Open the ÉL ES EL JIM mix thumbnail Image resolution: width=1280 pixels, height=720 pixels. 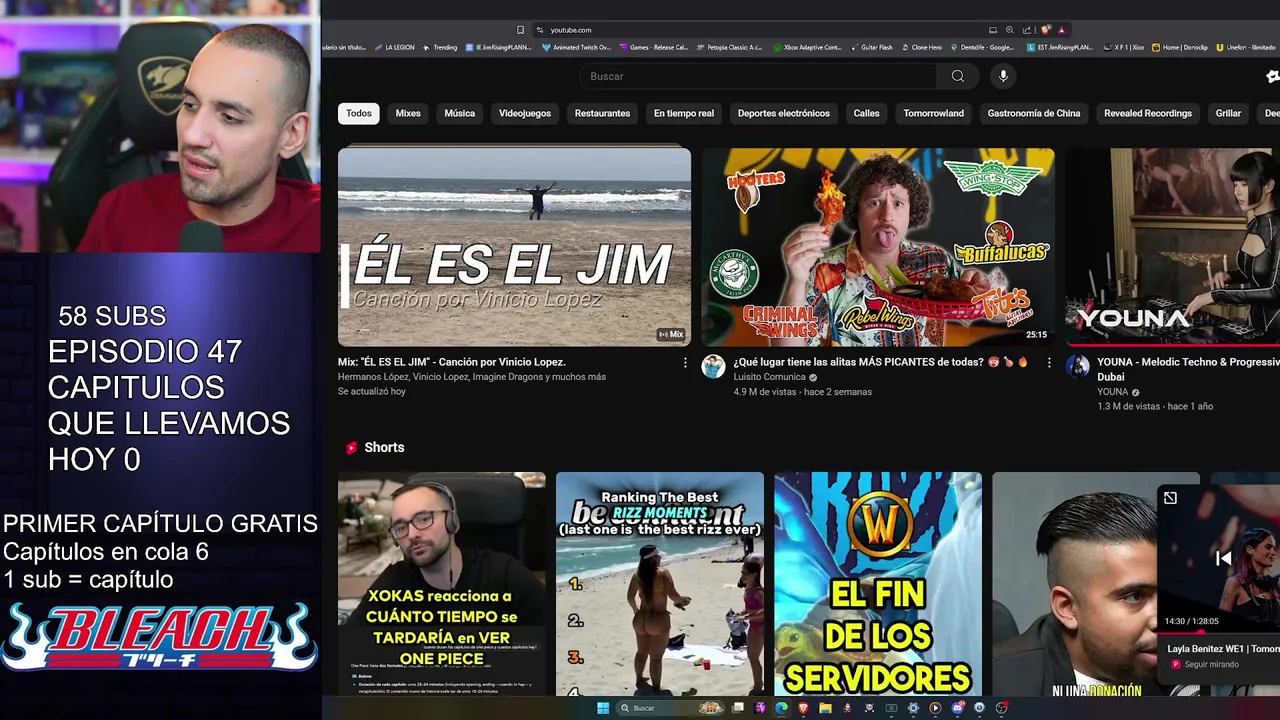514,247
